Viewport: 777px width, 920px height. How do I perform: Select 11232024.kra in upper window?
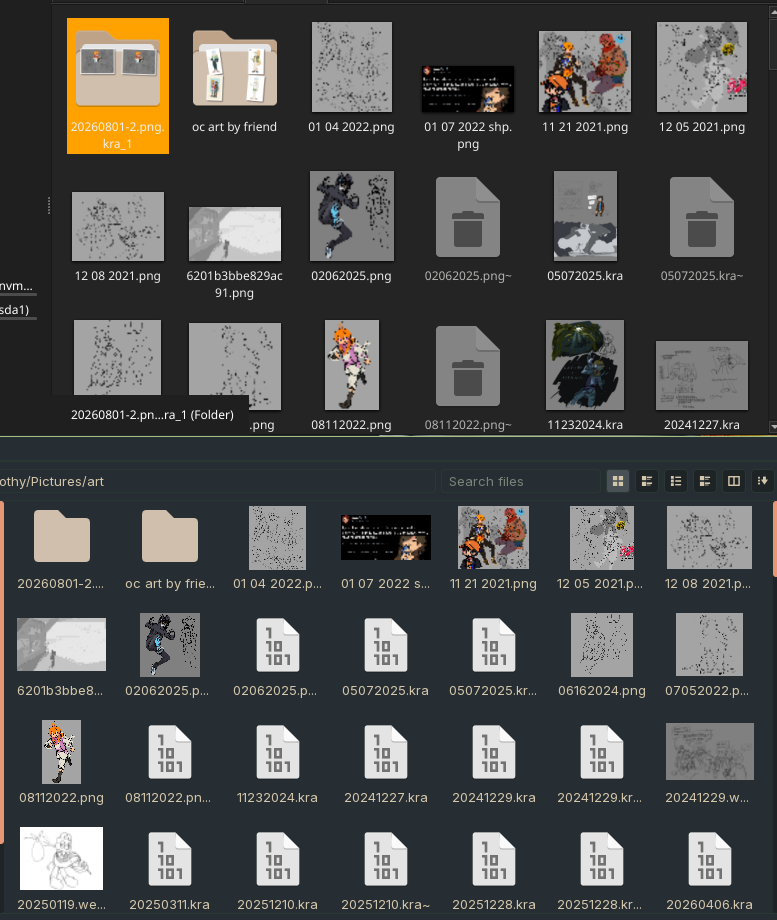[x=585, y=365]
